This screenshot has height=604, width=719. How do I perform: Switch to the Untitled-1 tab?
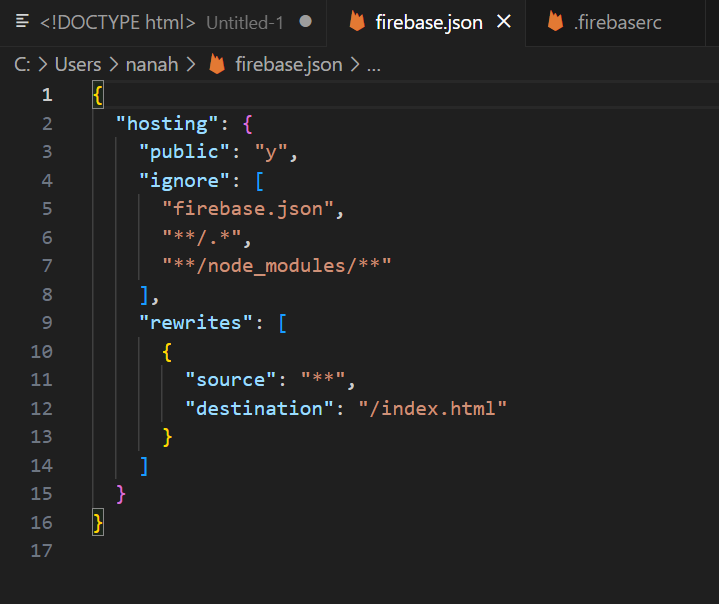(163, 22)
